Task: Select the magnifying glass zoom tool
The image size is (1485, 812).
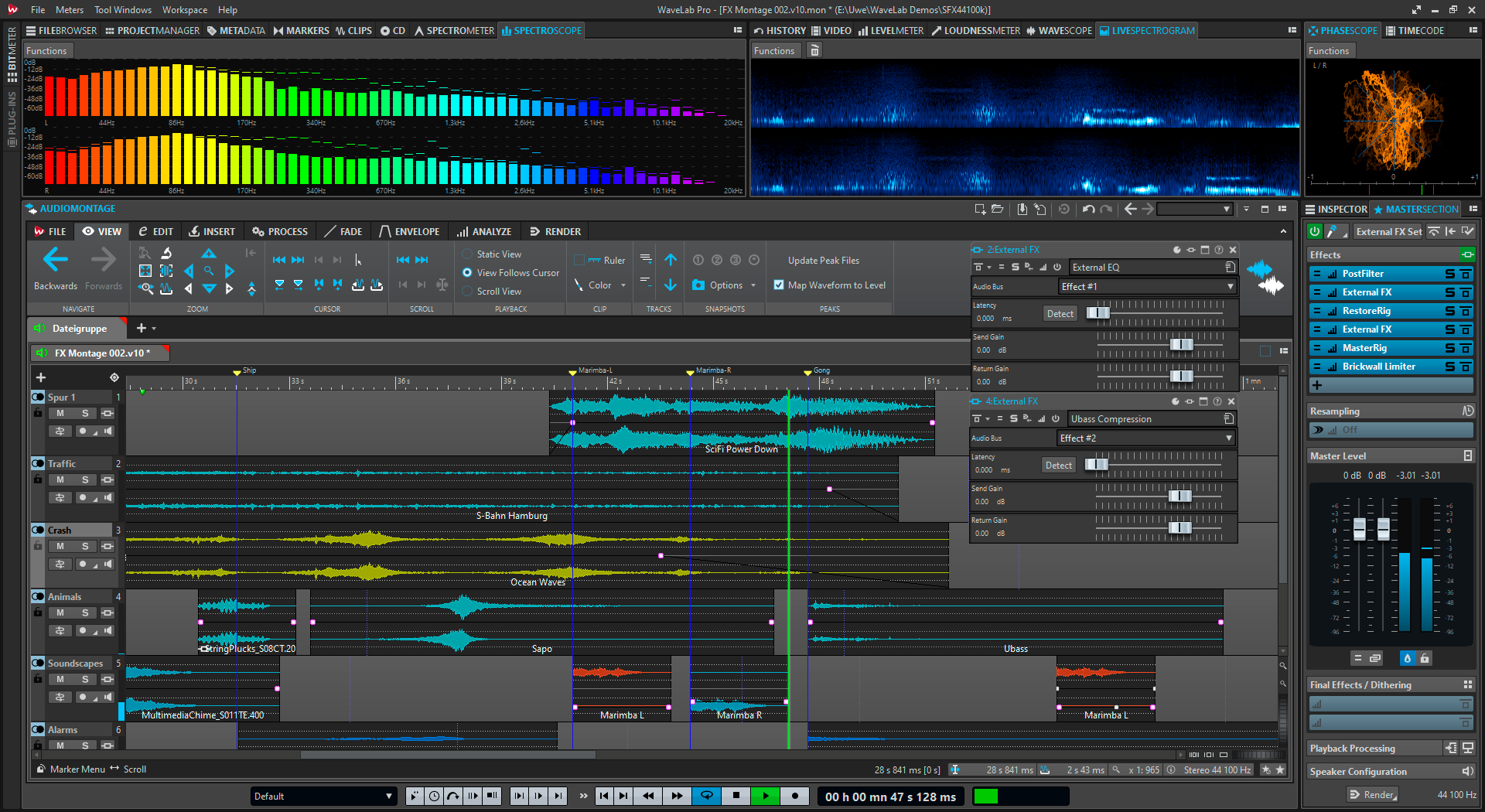Action: 209,271
